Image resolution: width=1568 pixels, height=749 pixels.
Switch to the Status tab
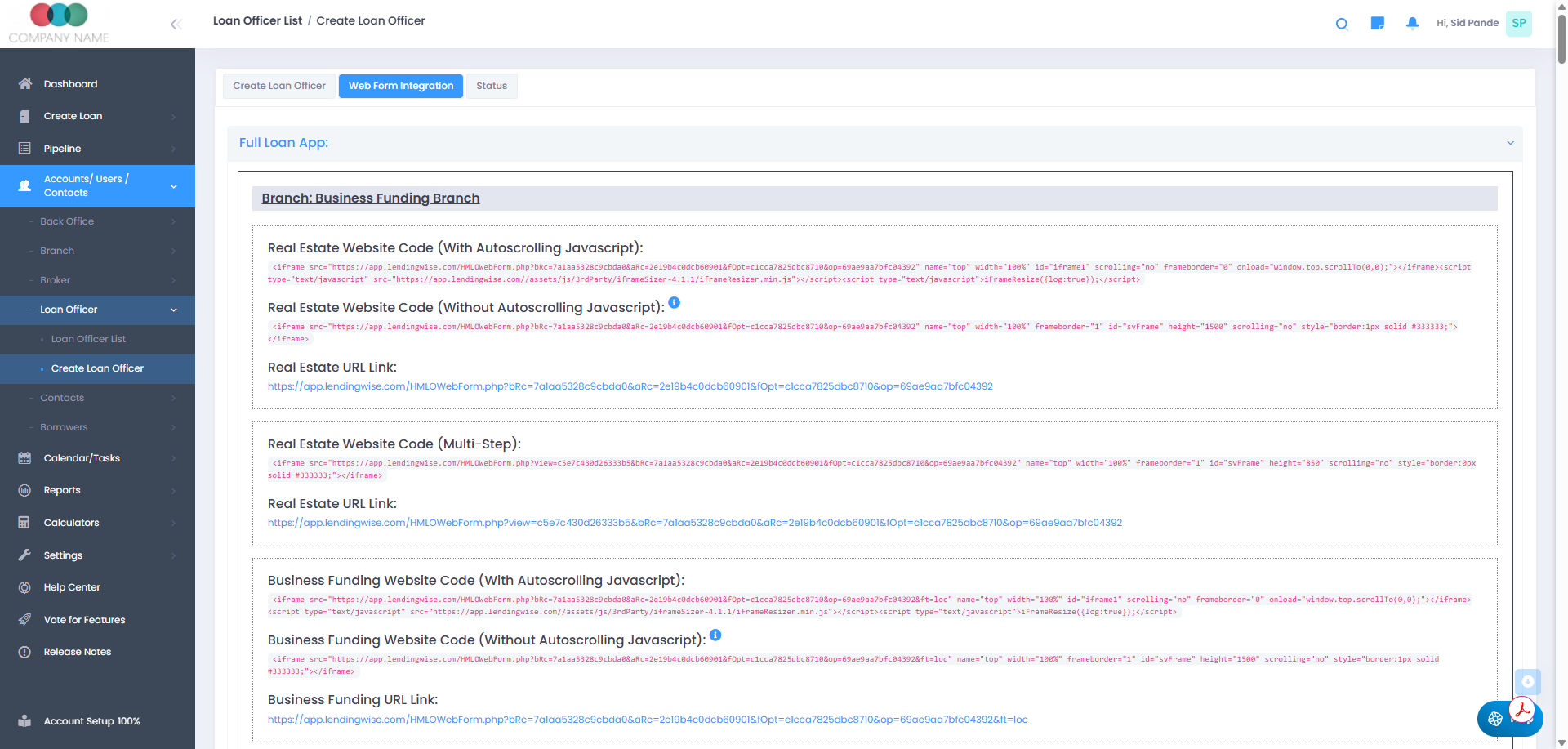tap(492, 86)
